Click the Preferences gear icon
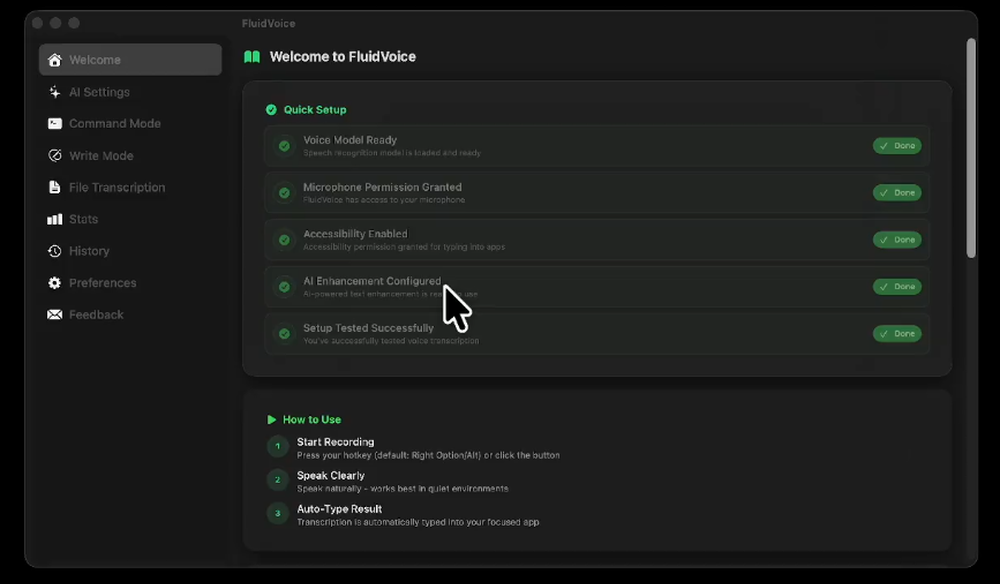The image size is (1000, 584). coord(55,283)
